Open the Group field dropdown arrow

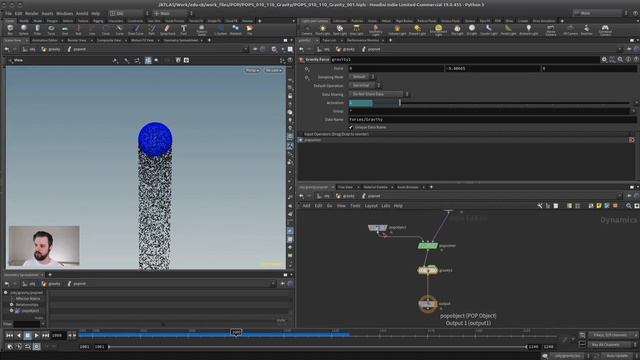[x=633, y=111]
